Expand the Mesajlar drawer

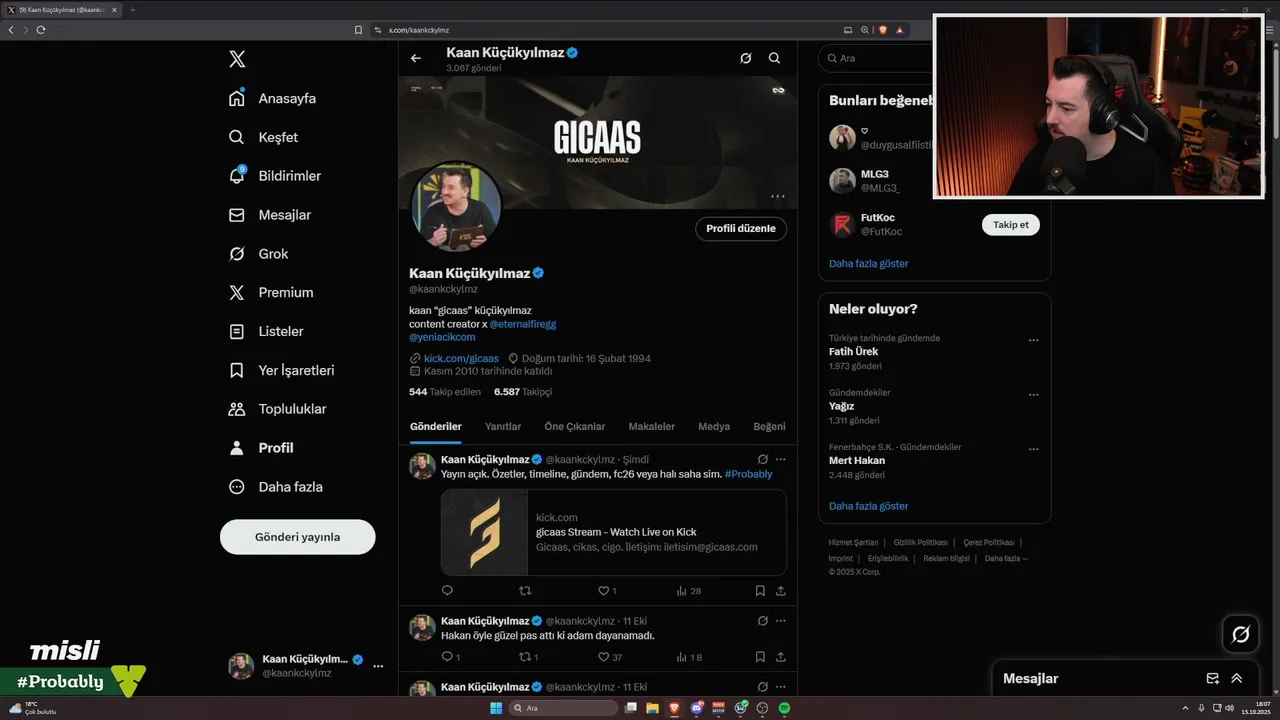click(1237, 678)
